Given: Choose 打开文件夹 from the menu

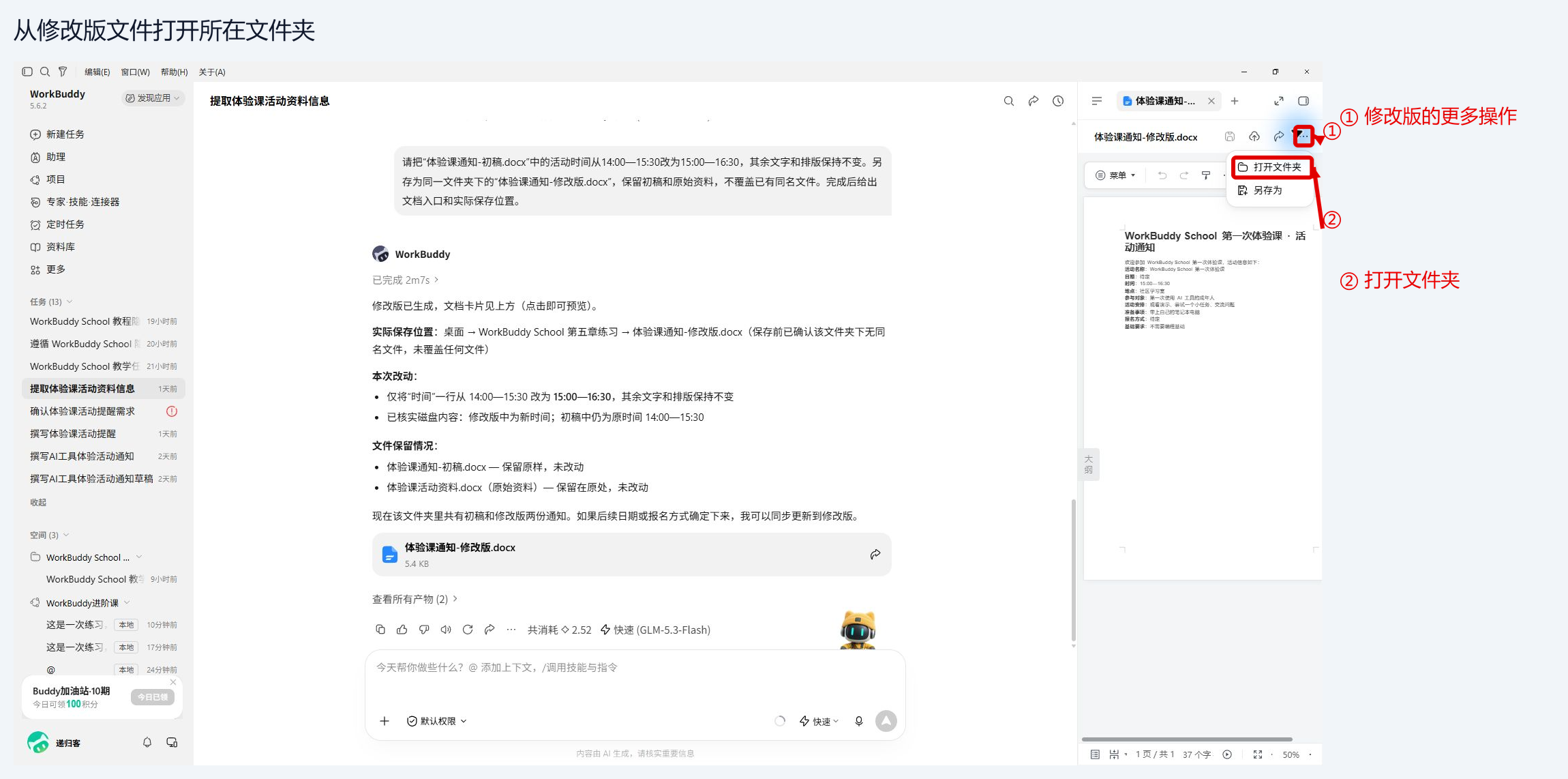Looking at the screenshot, I should pyautogui.click(x=1271, y=167).
